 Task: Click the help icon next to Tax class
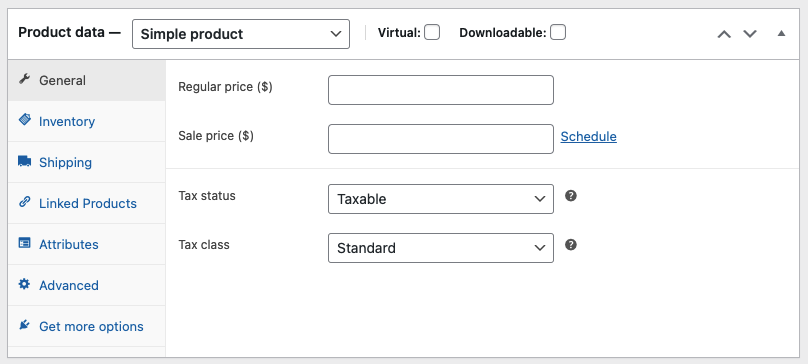coord(570,245)
